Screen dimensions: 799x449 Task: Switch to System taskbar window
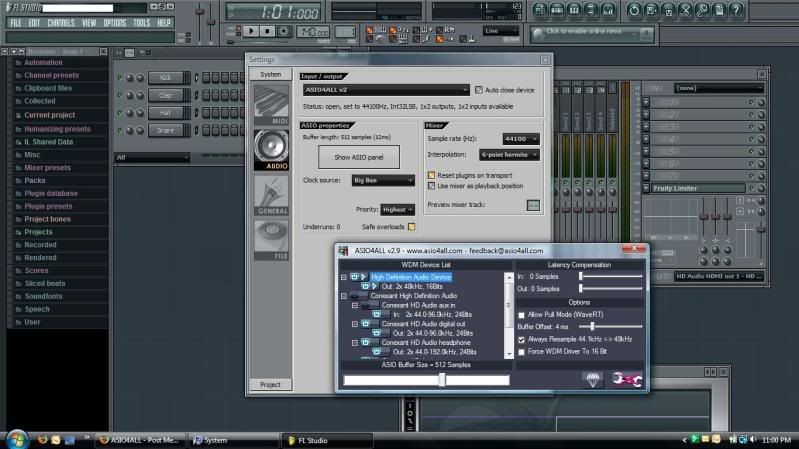tap(232, 440)
